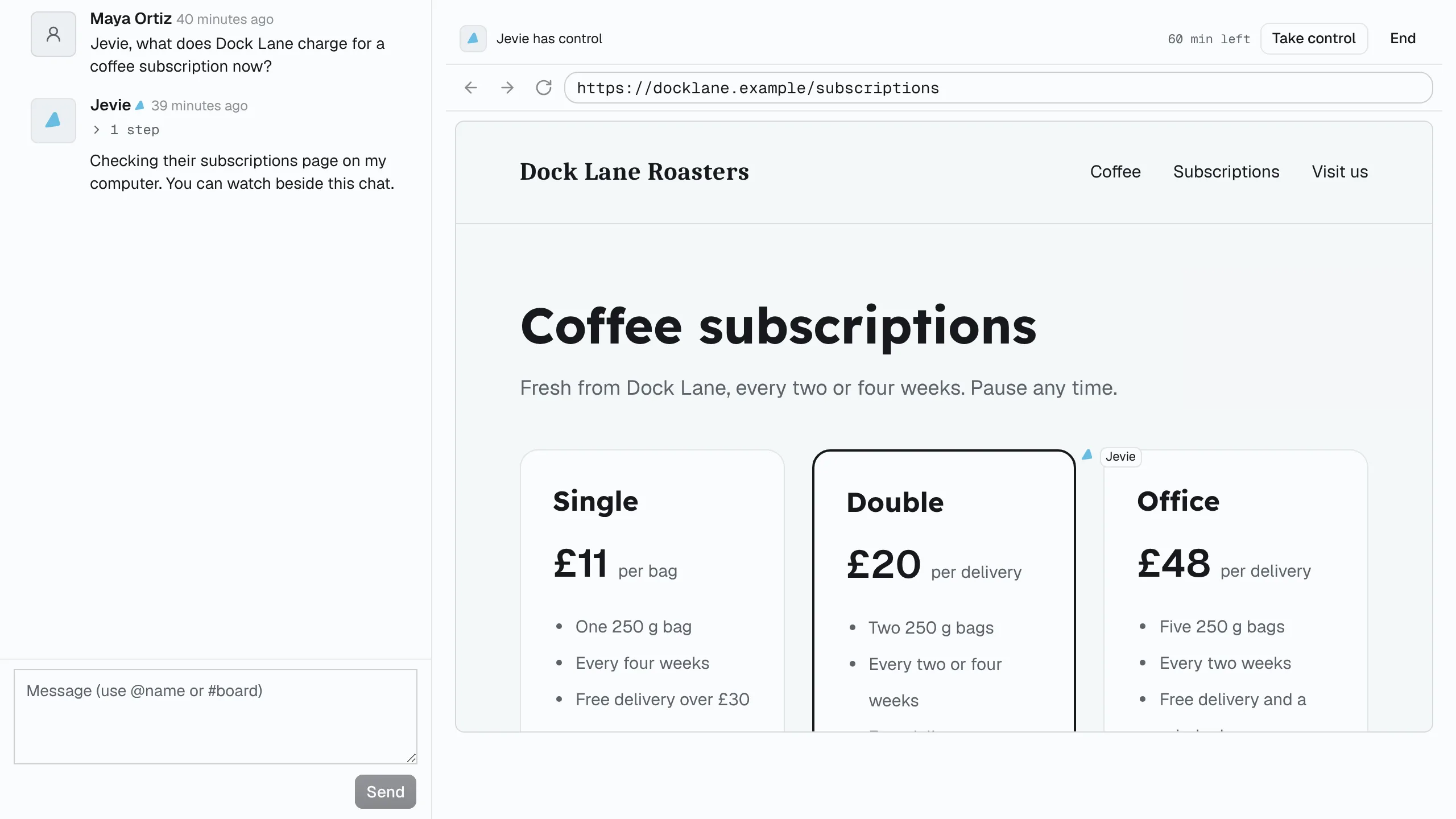Screen dimensions: 1456x819
Task: Open the Coffee nav link
Action: coord(1115,172)
